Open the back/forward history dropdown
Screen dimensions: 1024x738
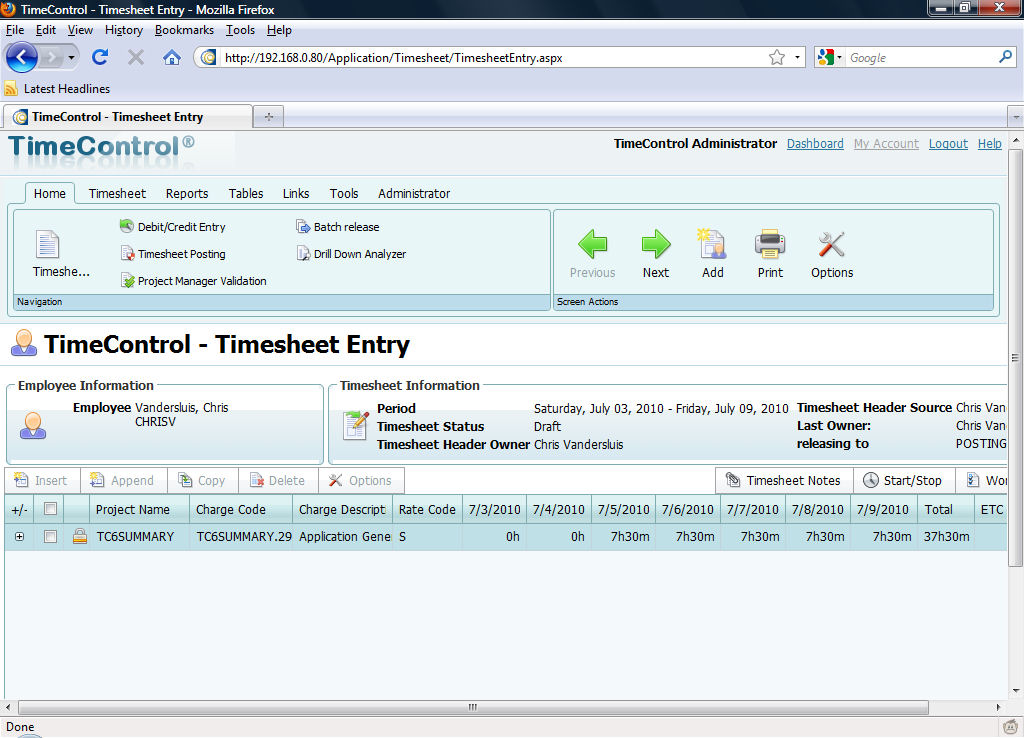[71, 57]
